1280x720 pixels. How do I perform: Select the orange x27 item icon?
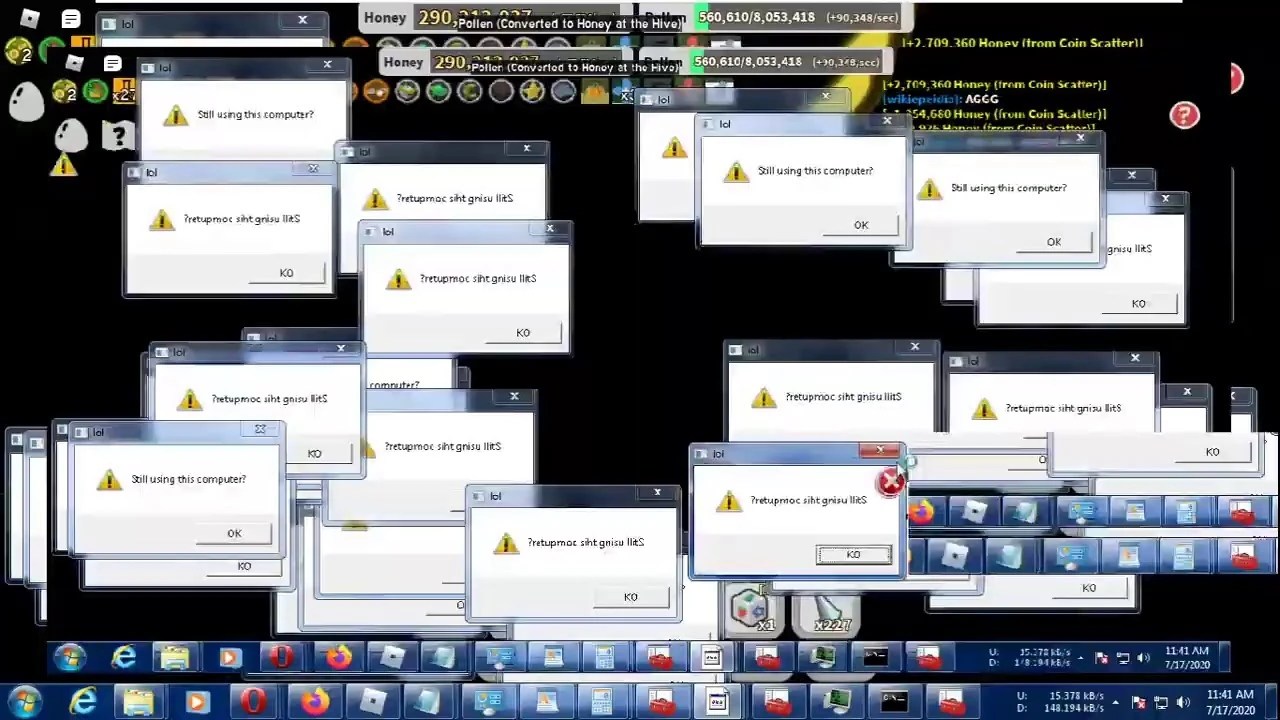pyautogui.click(x=124, y=92)
